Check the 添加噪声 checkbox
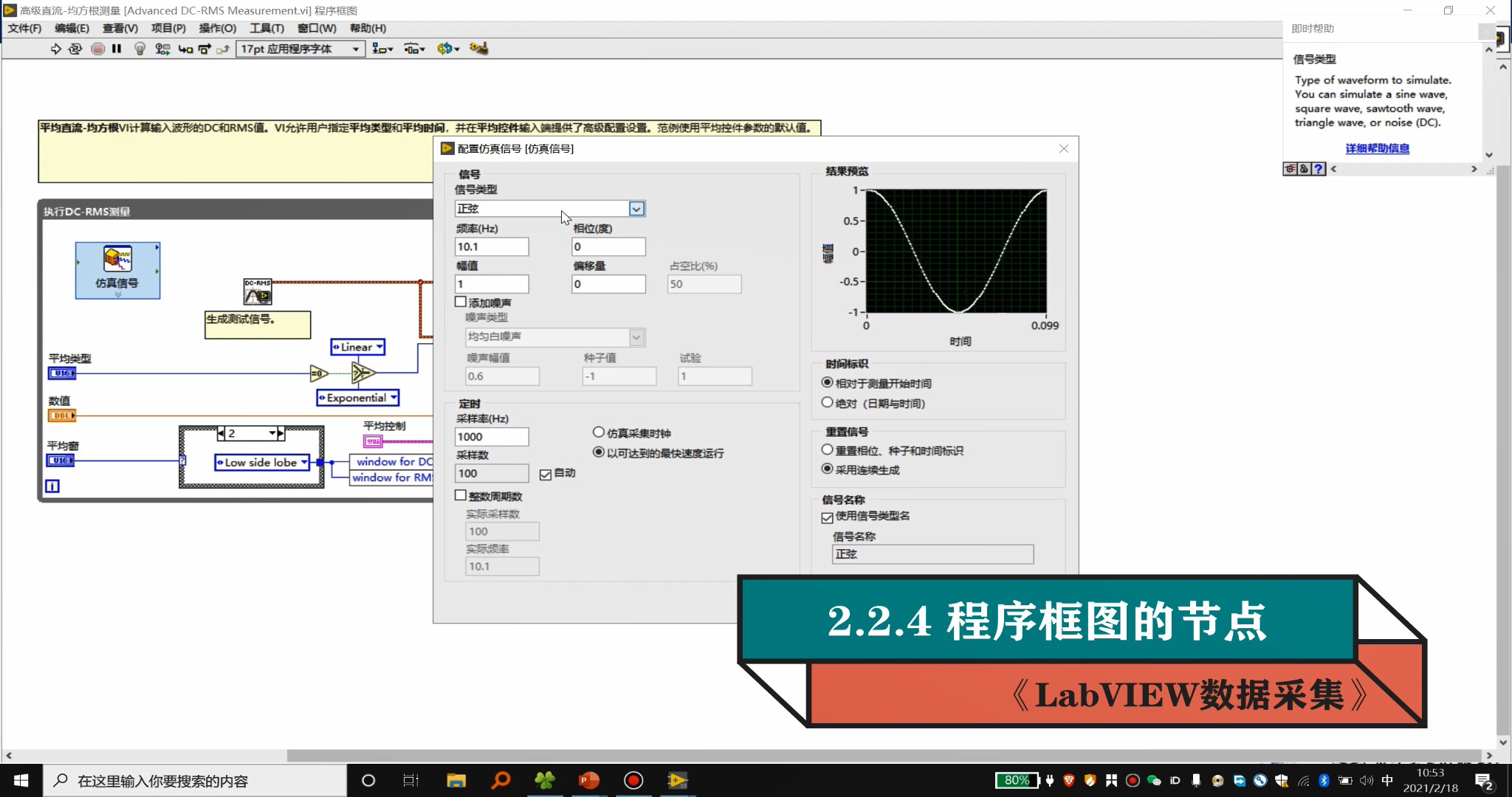Viewport: 1512px width, 797px height. pos(460,301)
